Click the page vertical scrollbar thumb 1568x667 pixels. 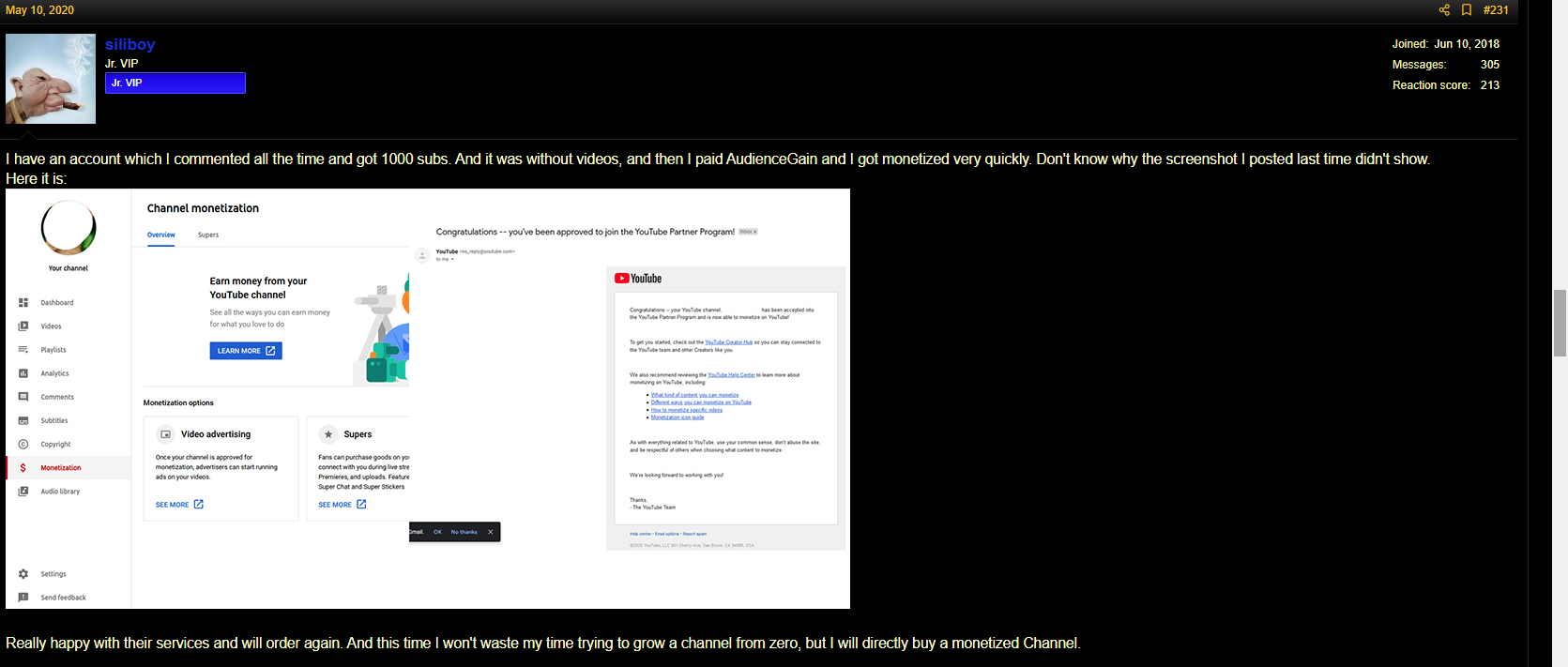[1560, 324]
